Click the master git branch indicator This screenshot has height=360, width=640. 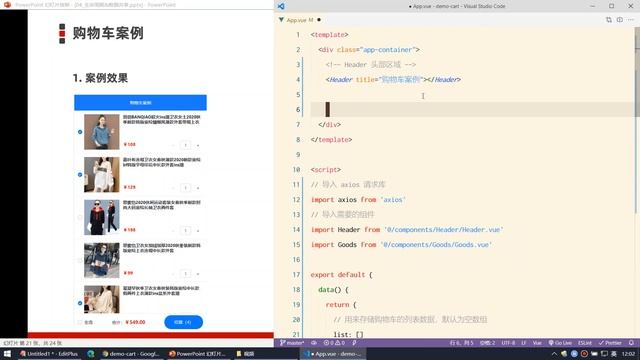coord(292,343)
